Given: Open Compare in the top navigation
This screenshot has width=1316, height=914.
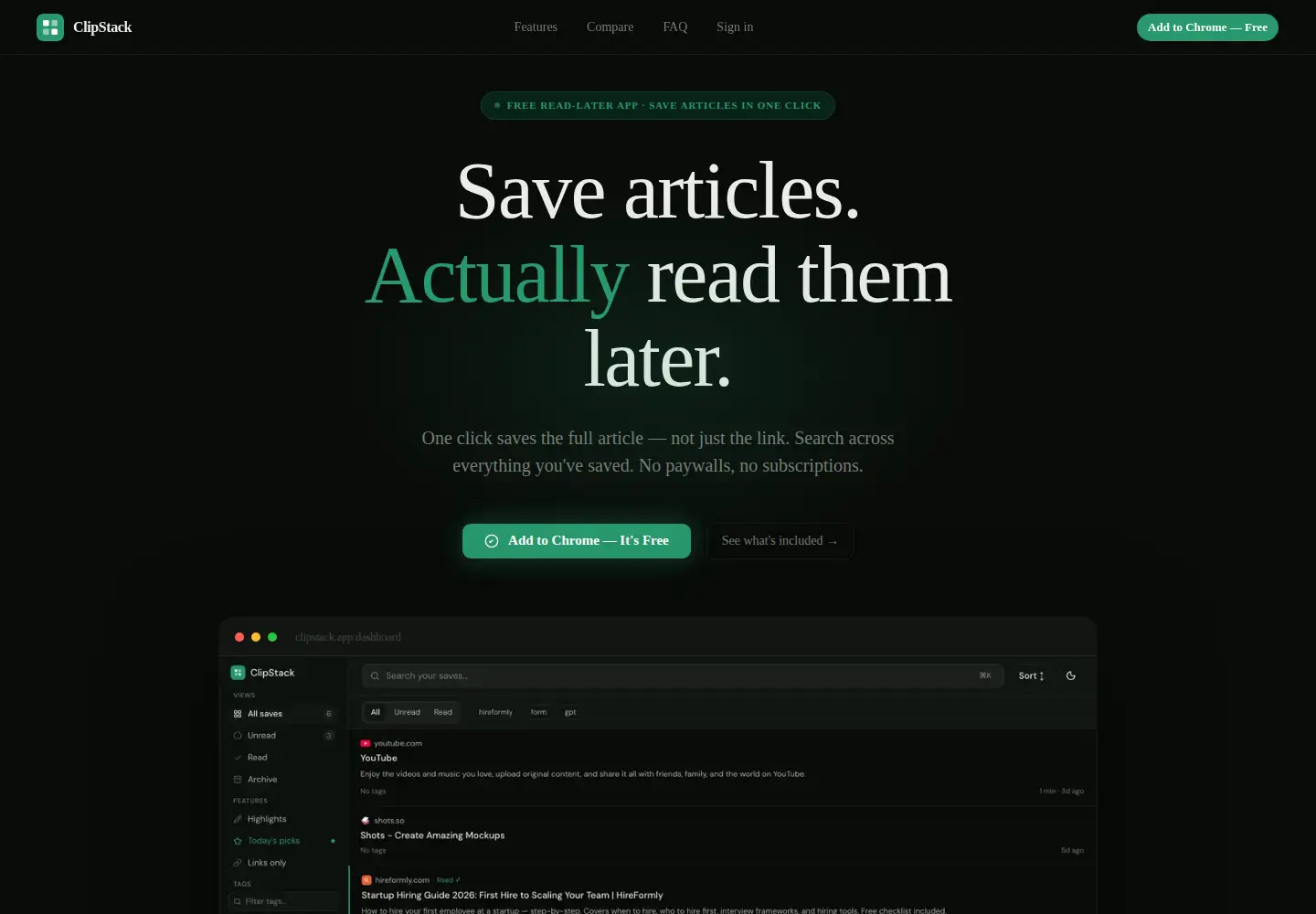Looking at the screenshot, I should click(x=610, y=27).
